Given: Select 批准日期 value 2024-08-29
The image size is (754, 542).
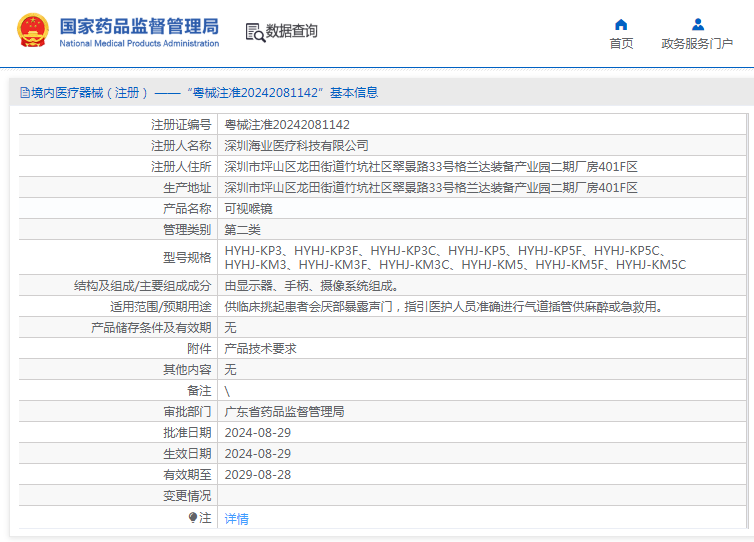Looking at the screenshot, I should (x=258, y=433).
